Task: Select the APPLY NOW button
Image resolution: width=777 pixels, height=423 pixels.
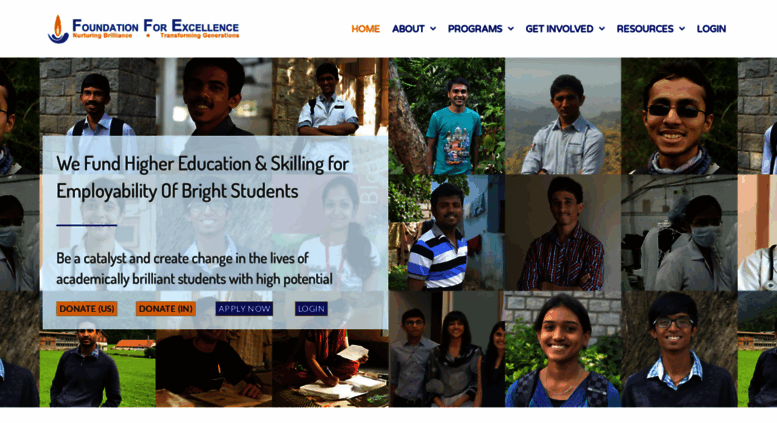Action: pos(244,309)
